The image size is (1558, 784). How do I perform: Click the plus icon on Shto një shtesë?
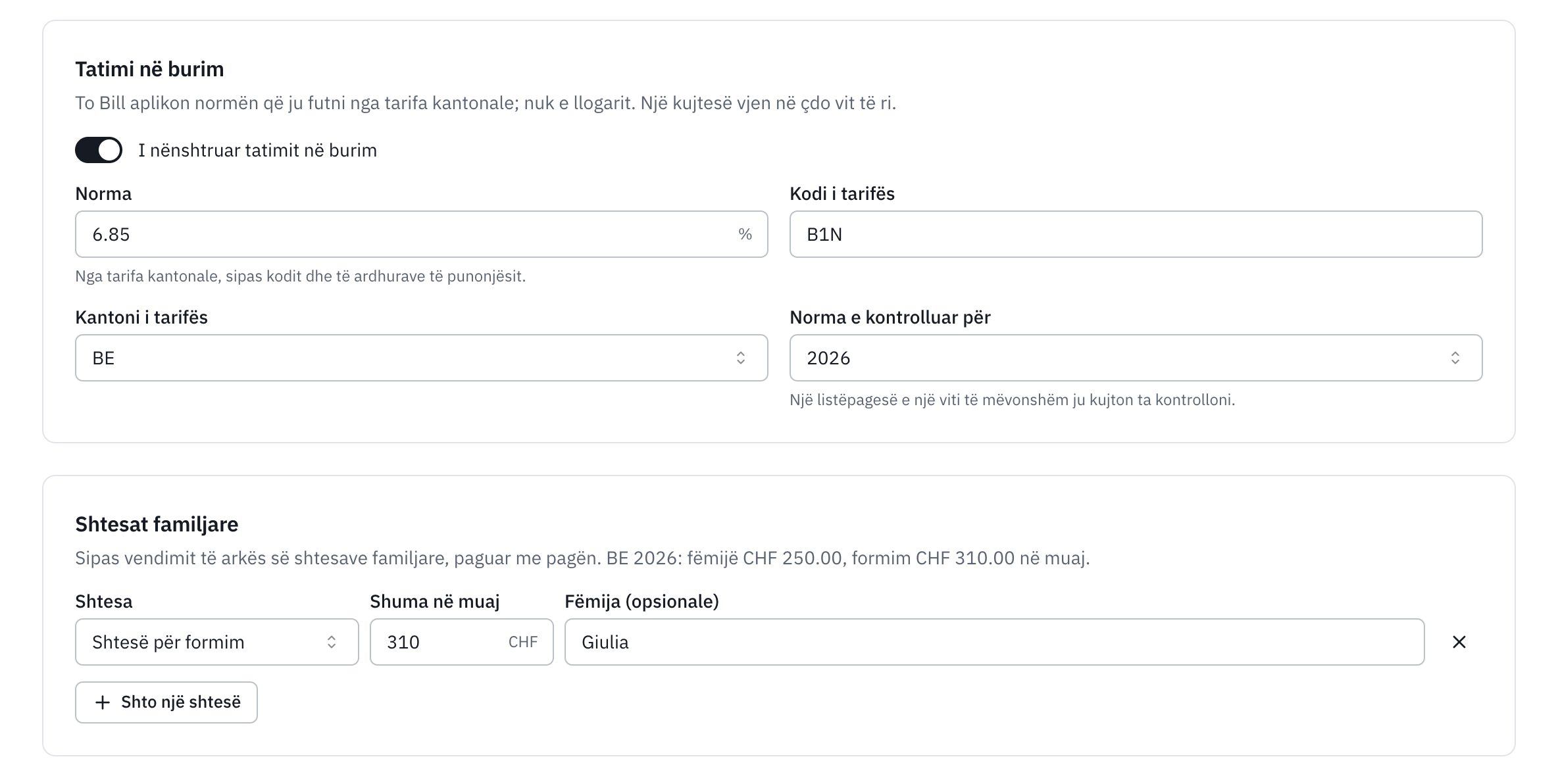coord(103,702)
